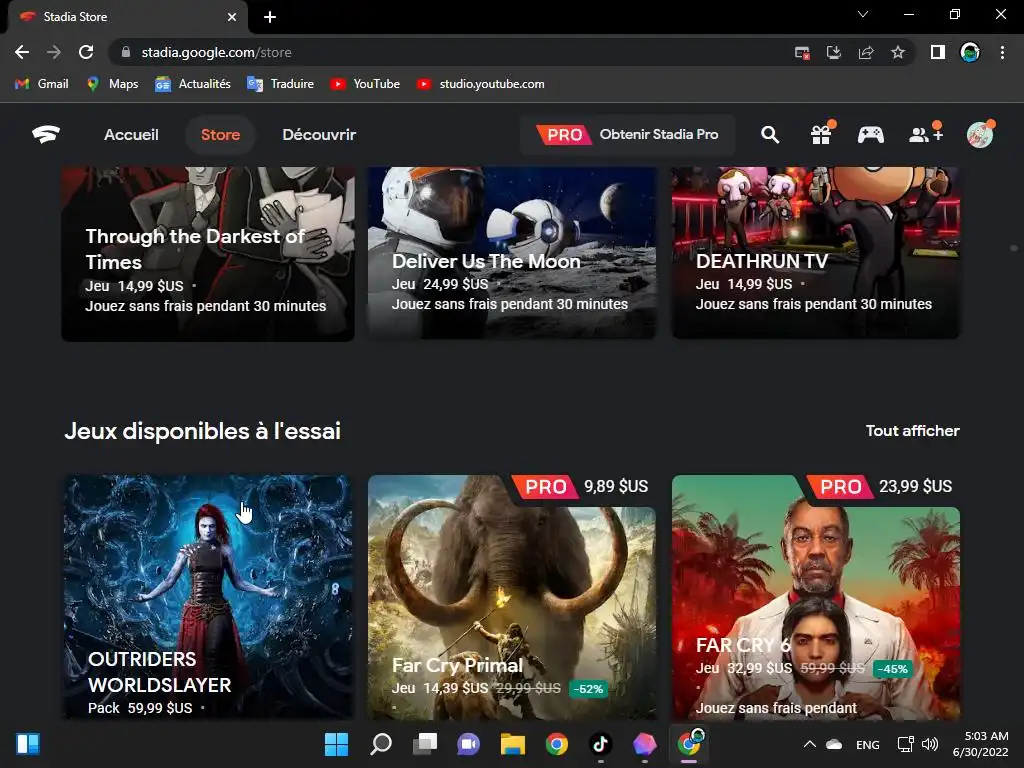
Task: Select the Store tab
Action: [x=220, y=135]
